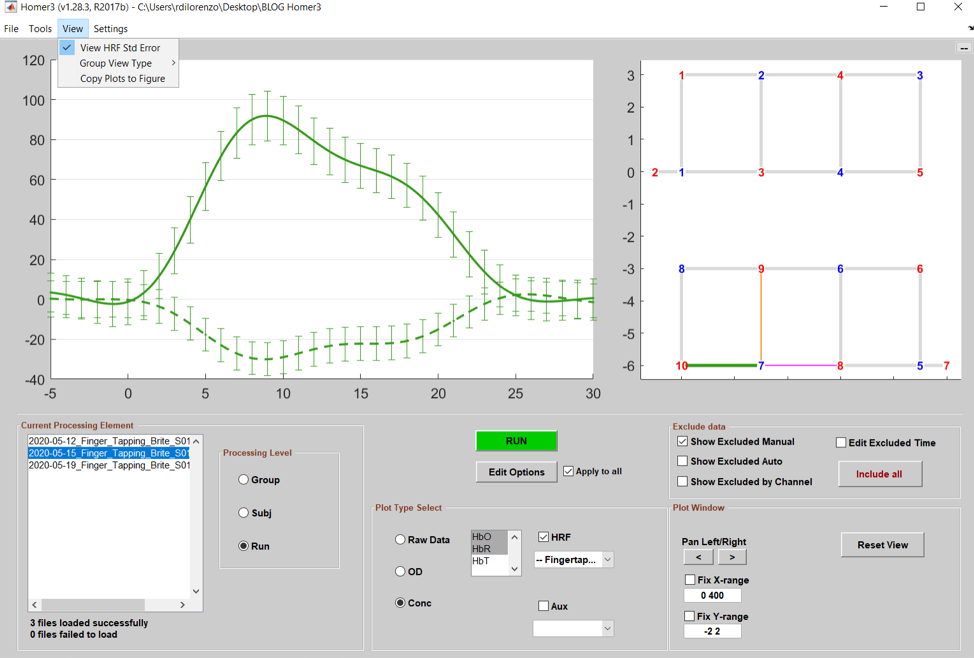The width and height of the screenshot is (974, 658).
Task: Open the Aux signal dropdown
Action: tap(573, 629)
